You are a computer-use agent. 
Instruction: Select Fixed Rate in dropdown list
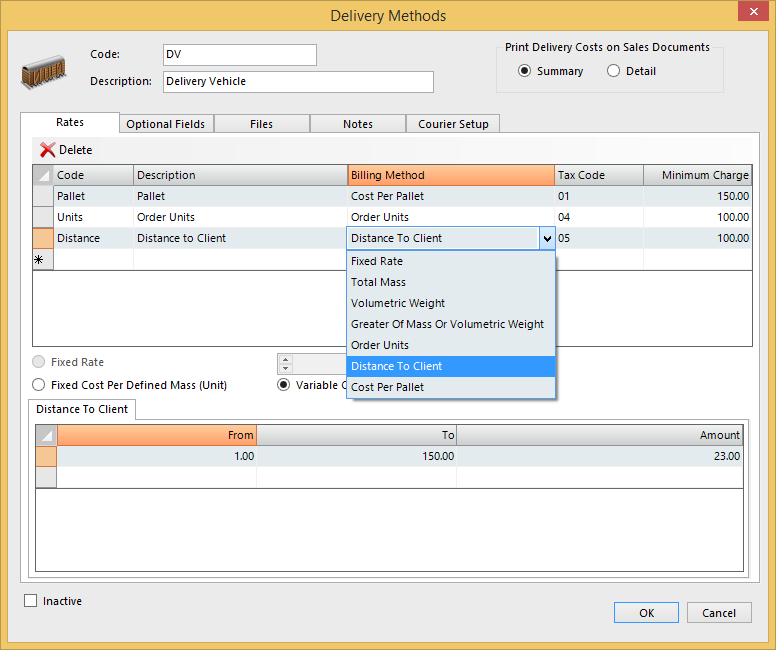[377, 261]
